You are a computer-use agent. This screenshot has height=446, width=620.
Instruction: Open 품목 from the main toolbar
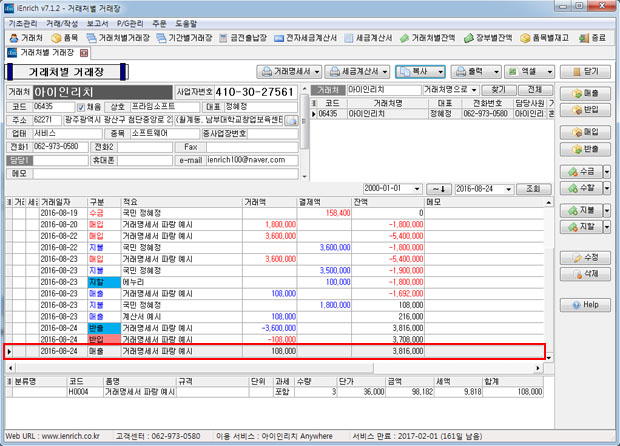(x=62, y=37)
